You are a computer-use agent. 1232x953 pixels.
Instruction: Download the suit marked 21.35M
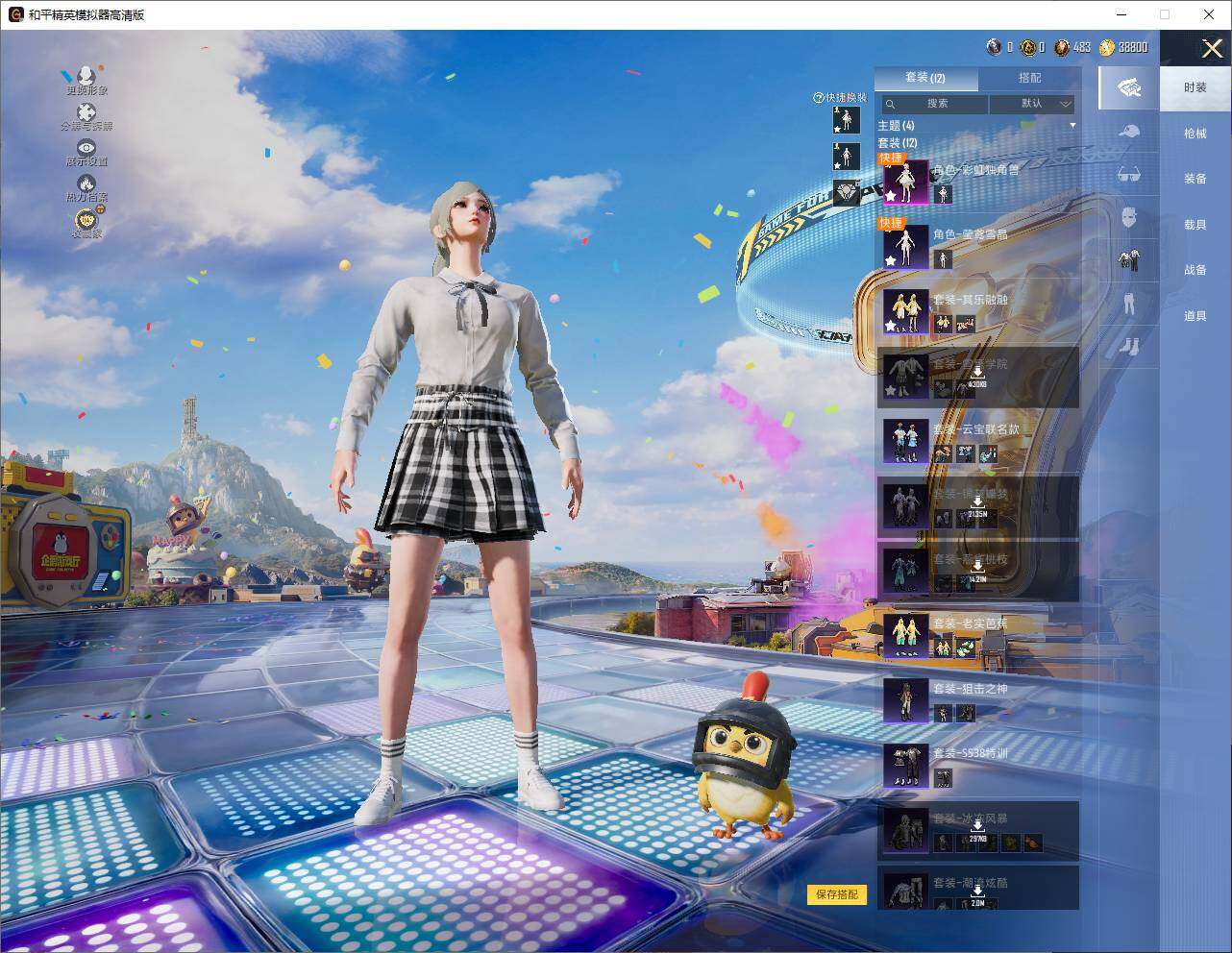click(x=977, y=506)
